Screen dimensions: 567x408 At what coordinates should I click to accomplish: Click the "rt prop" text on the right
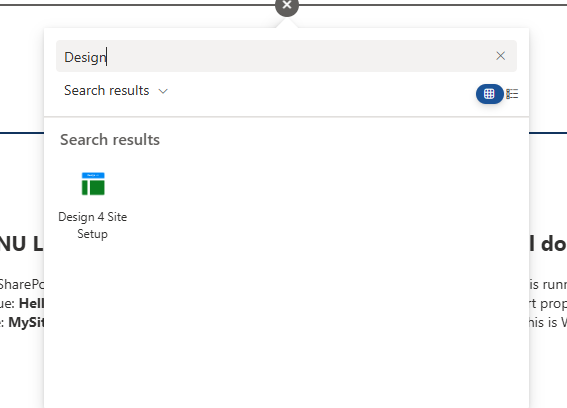pos(548,303)
